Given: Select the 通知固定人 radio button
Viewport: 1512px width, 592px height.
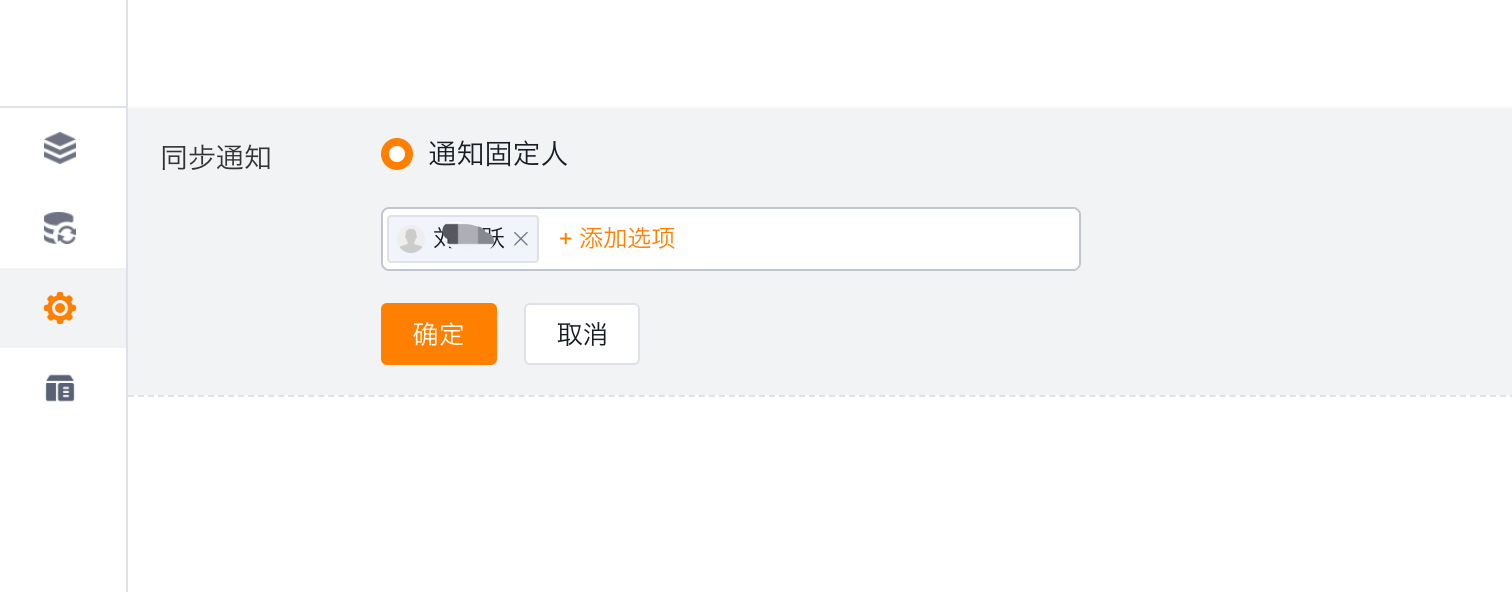Looking at the screenshot, I should point(397,154).
